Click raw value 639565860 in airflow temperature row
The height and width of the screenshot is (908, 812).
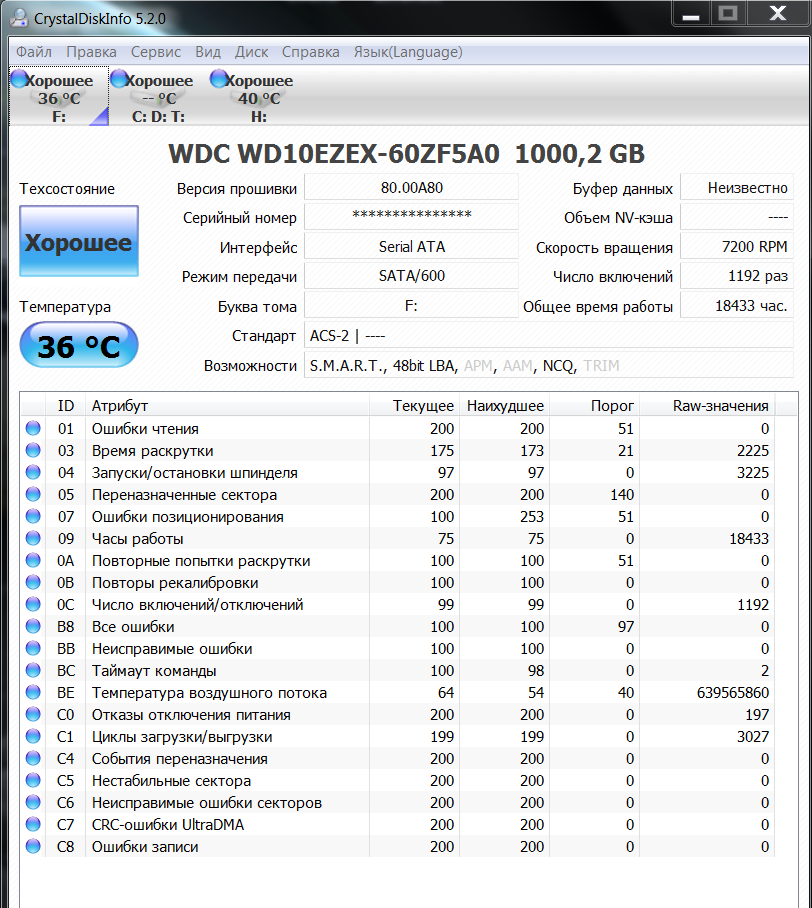pyautogui.click(x=733, y=693)
